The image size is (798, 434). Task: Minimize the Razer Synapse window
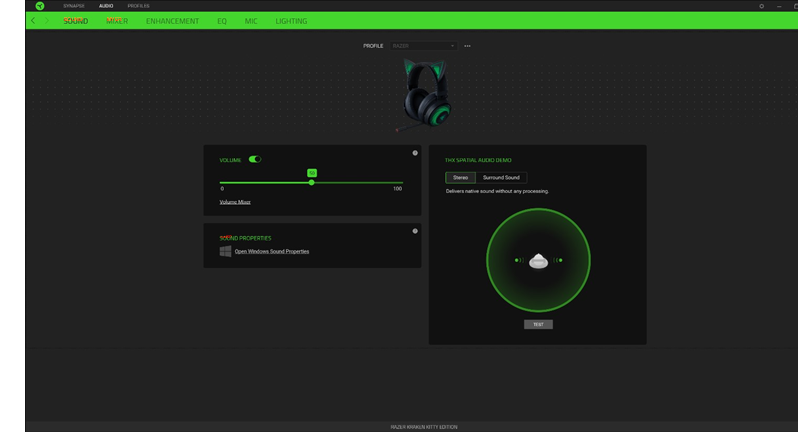pos(779,6)
